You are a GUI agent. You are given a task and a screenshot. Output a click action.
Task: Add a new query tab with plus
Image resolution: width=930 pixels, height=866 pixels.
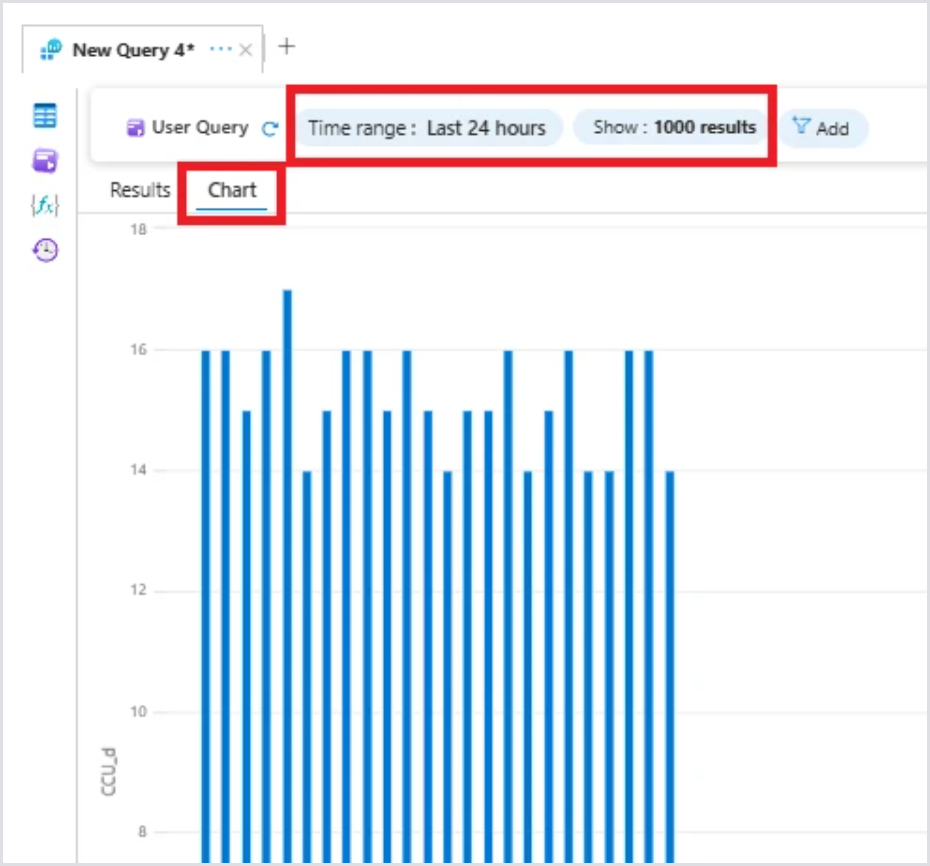point(286,47)
